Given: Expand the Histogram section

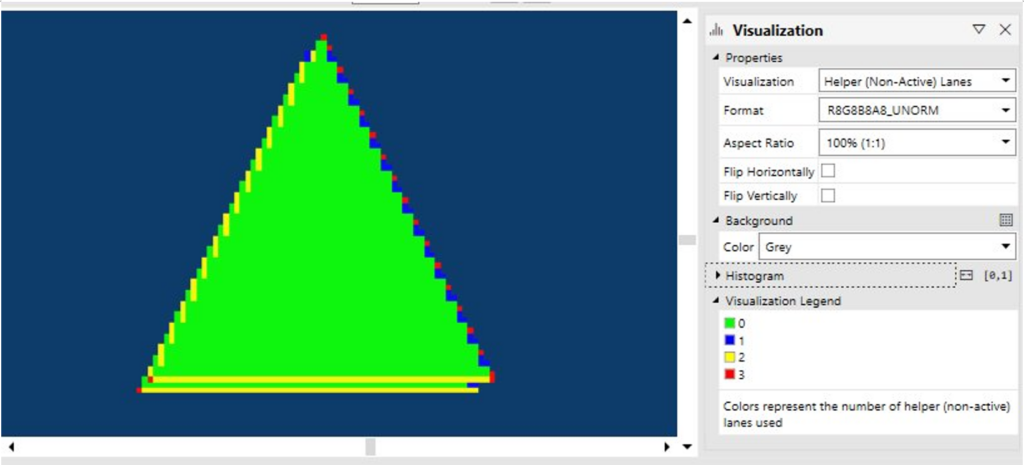Looking at the screenshot, I should (x=718, y=275).
